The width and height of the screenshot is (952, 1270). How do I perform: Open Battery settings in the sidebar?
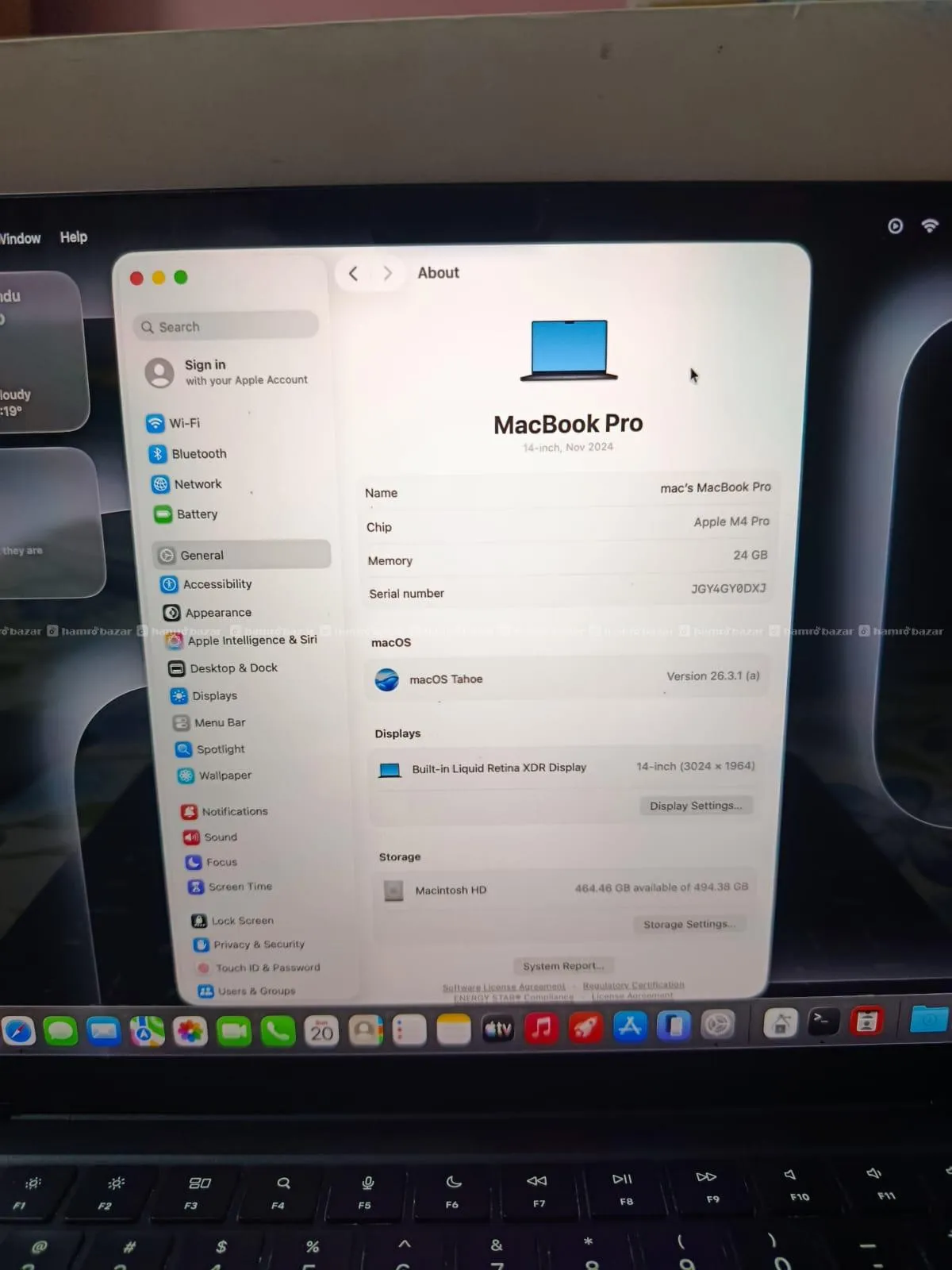click(186, 514)
